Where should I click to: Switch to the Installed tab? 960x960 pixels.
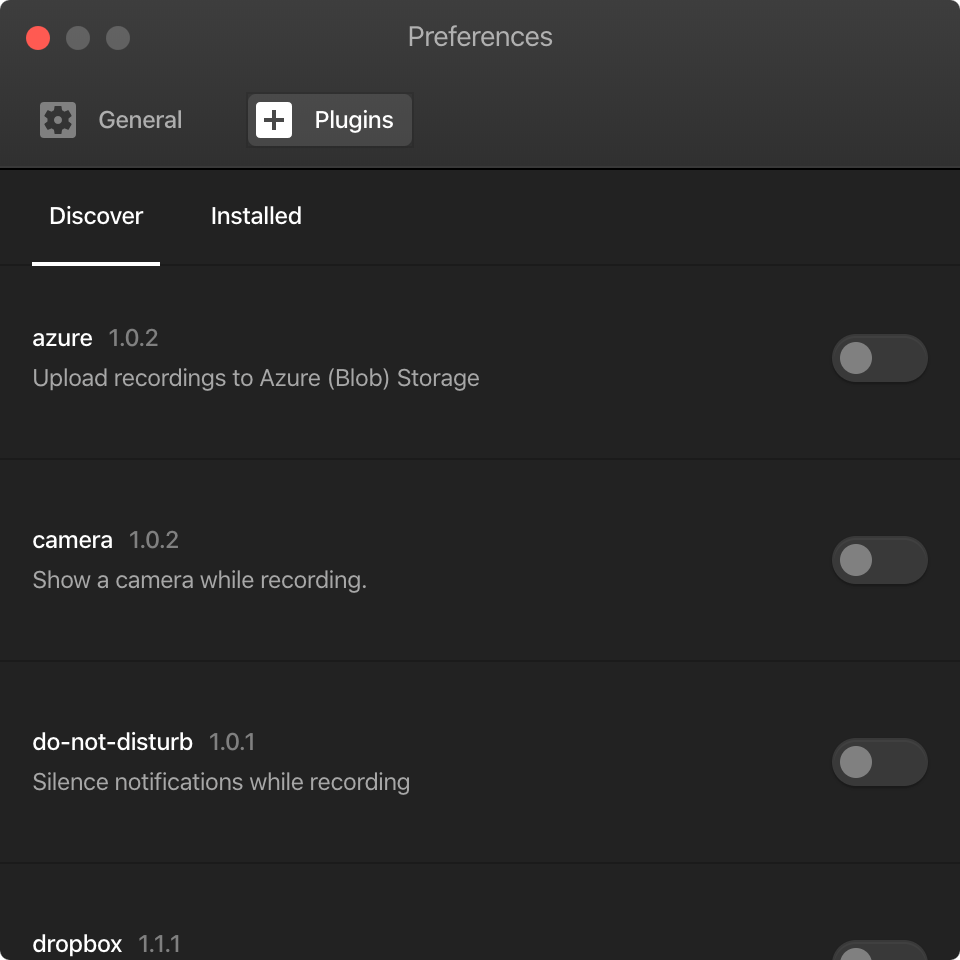[x=256, y=216]
